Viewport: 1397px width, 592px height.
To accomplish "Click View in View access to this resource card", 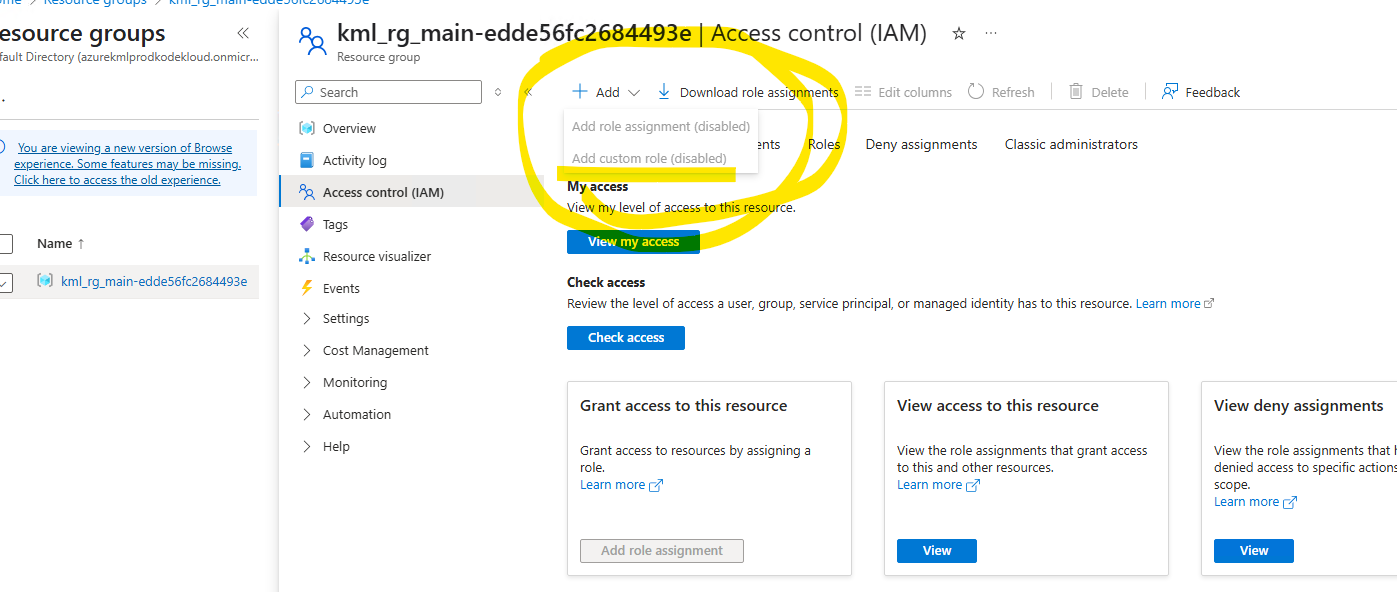I will coord(937,551).
